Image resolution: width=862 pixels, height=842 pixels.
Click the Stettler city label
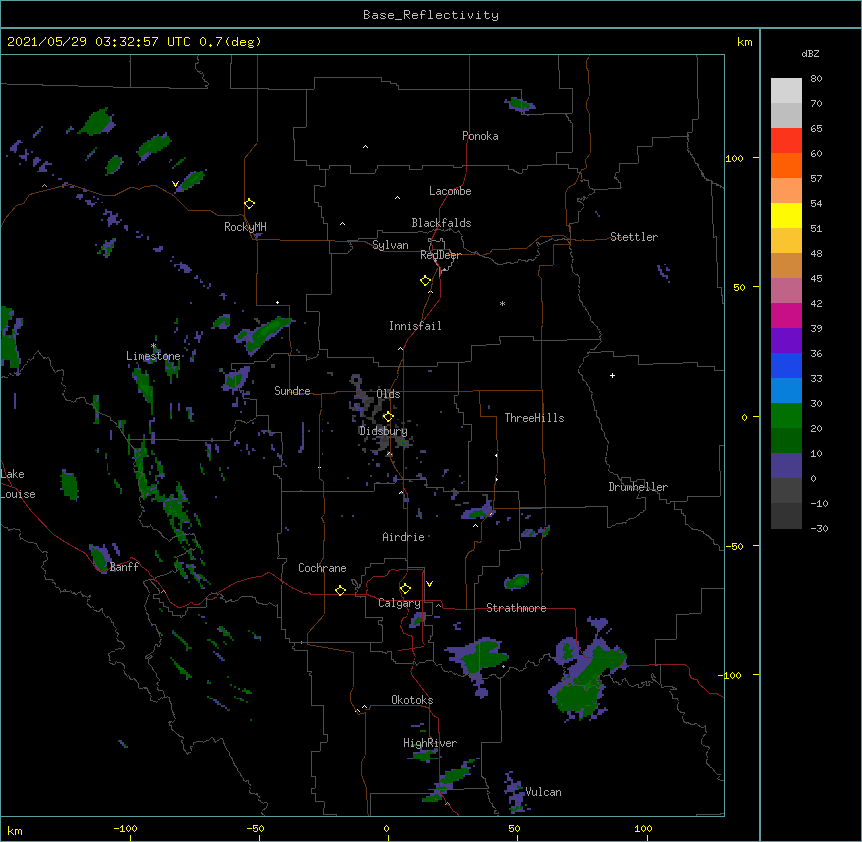click(634, 237)
